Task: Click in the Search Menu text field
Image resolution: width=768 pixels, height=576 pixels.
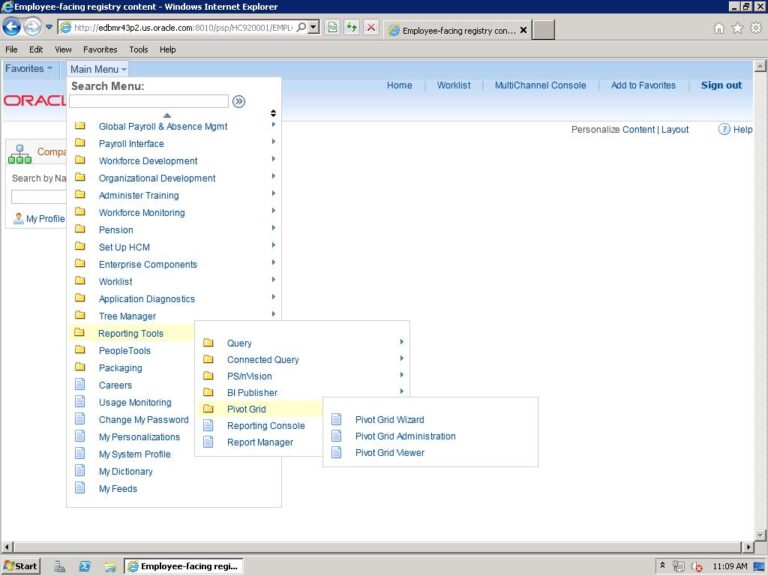Action: [149, 101]
